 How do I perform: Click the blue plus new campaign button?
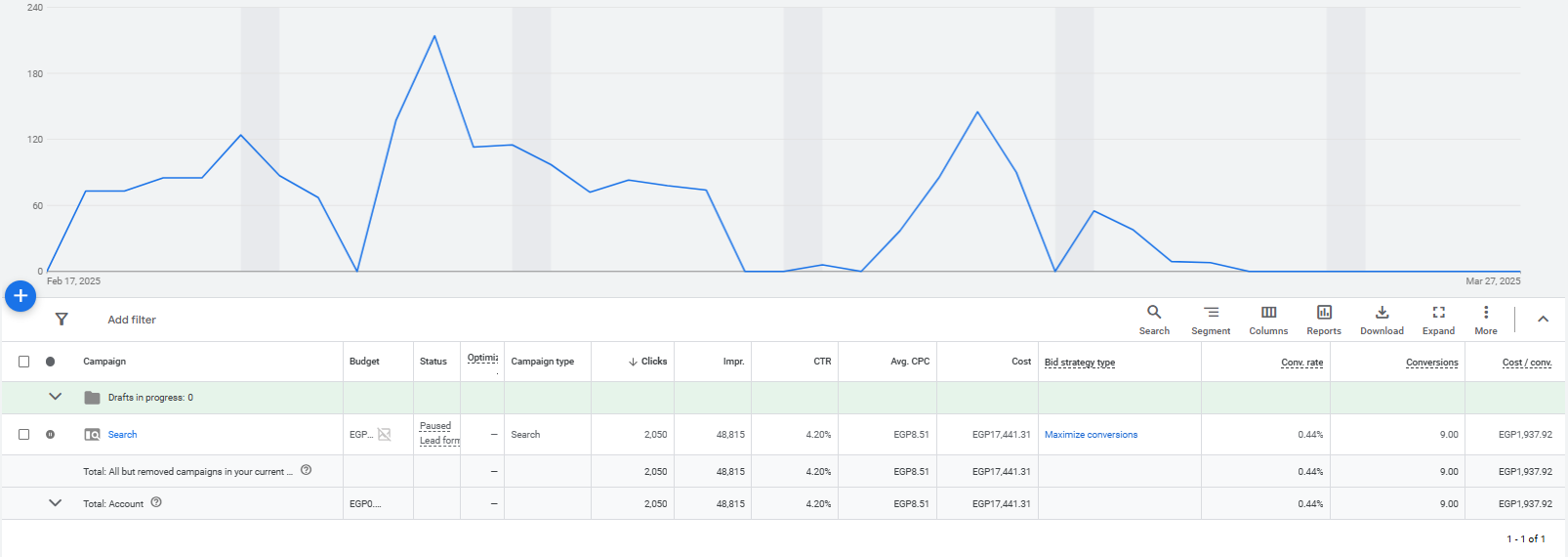point(21,296)
